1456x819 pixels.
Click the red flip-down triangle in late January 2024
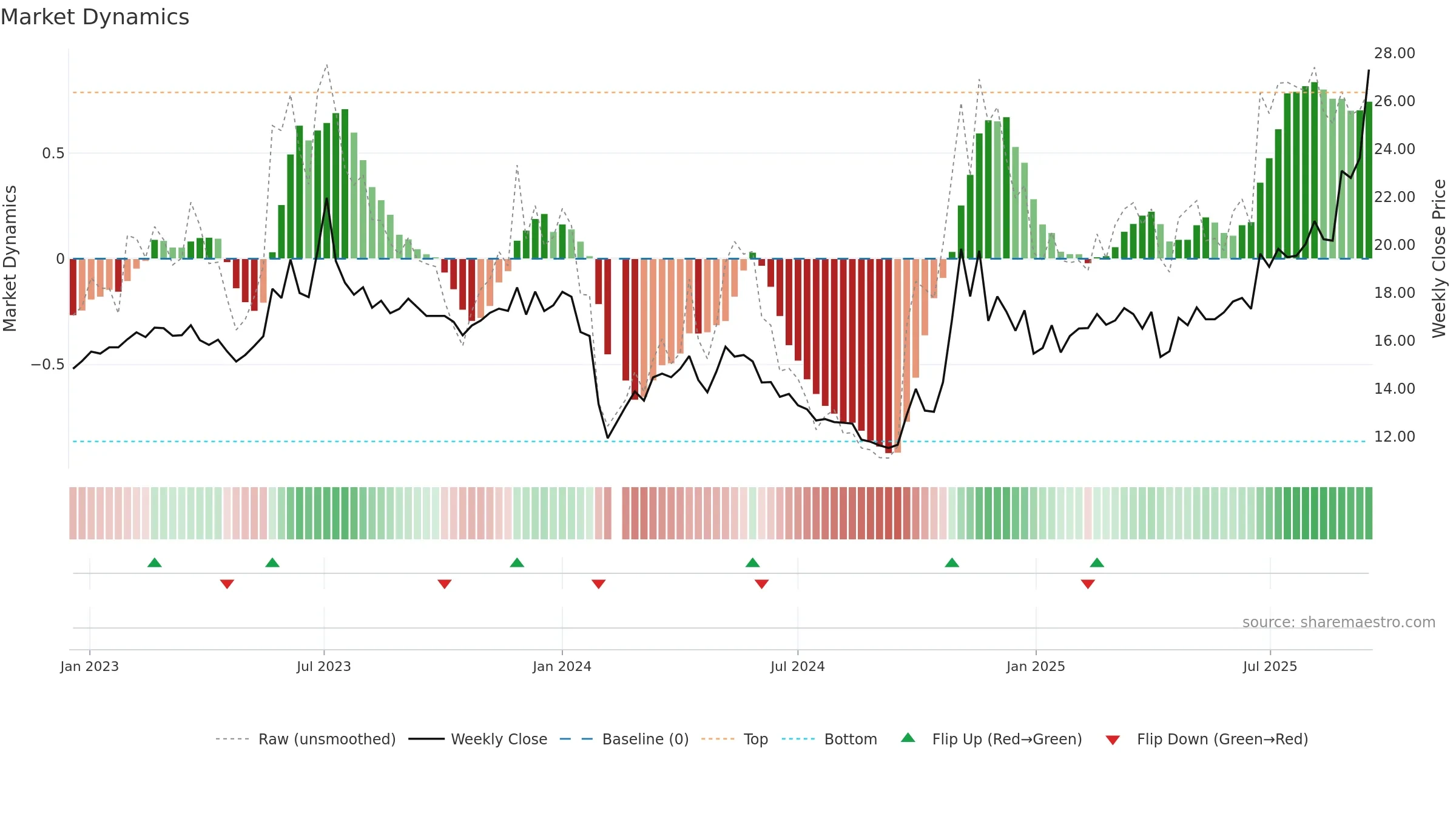[599, 584]
